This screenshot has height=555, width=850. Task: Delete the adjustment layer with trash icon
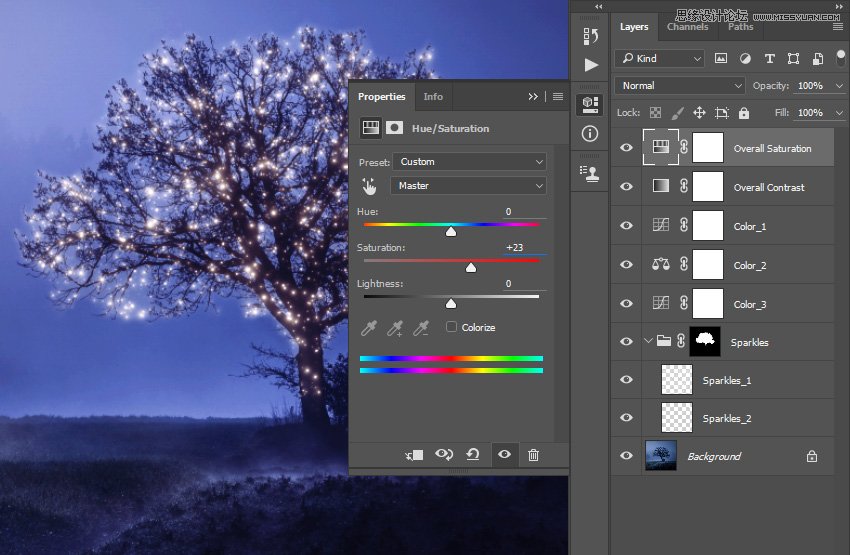[533, 455]
